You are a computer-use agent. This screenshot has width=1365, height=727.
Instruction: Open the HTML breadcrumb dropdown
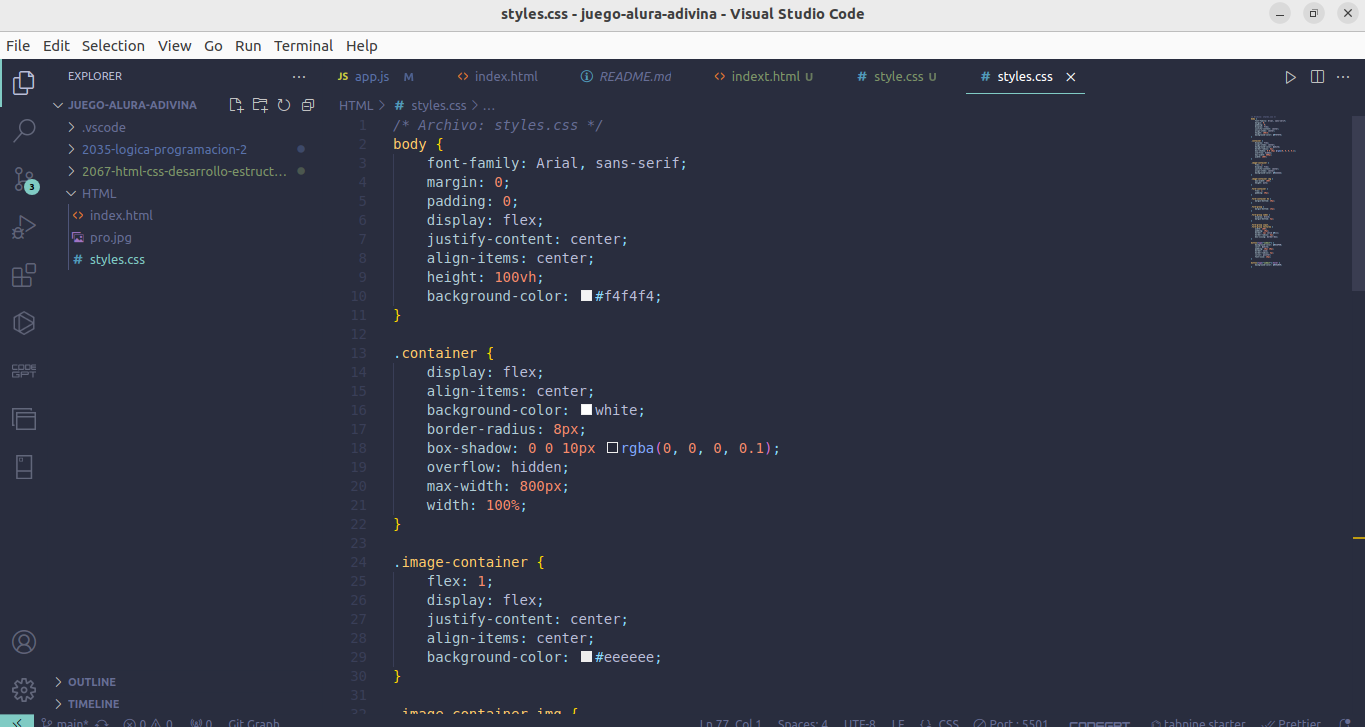355,105
